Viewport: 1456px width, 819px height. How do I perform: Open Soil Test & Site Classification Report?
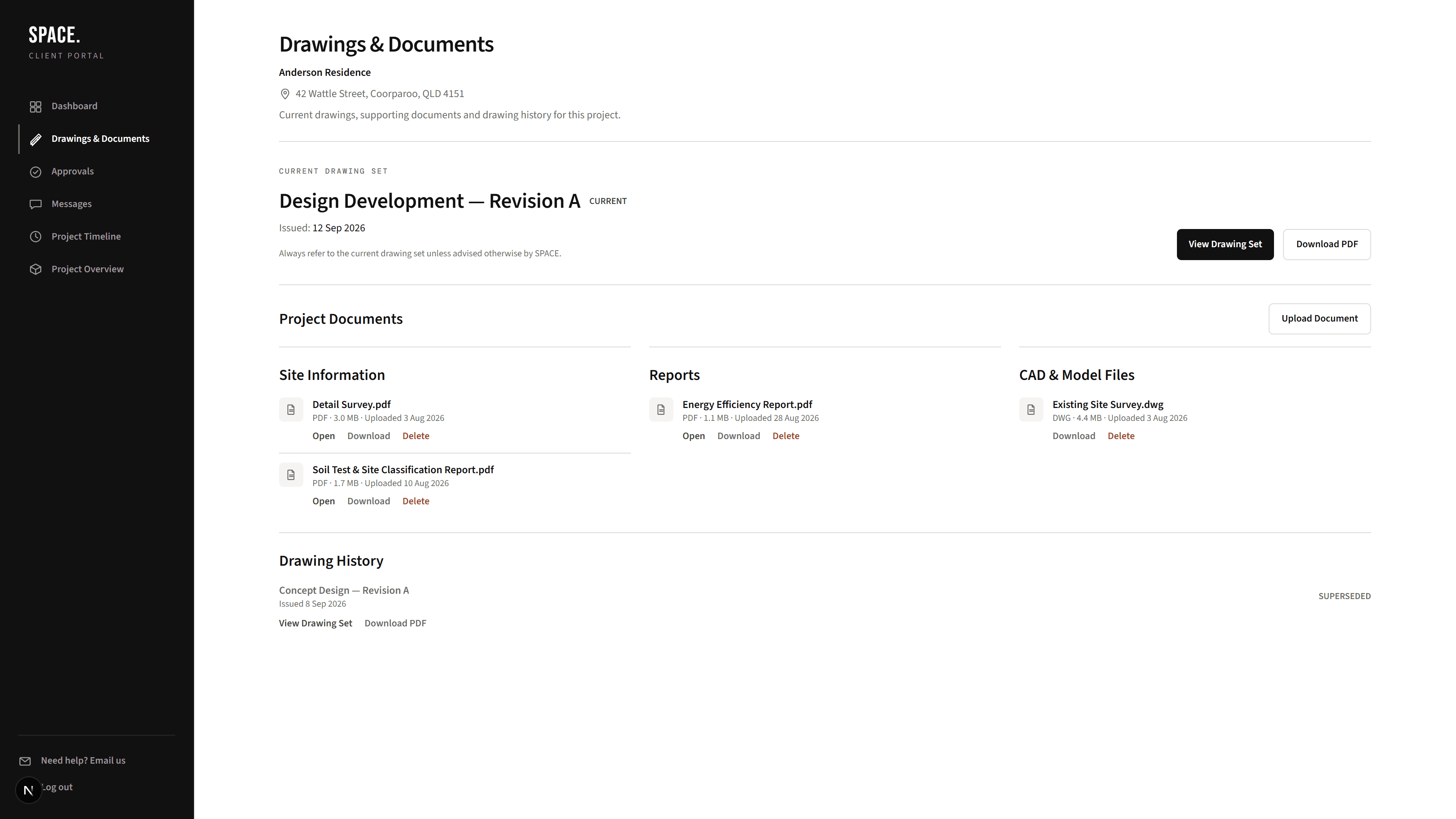[x=323, y=501]
